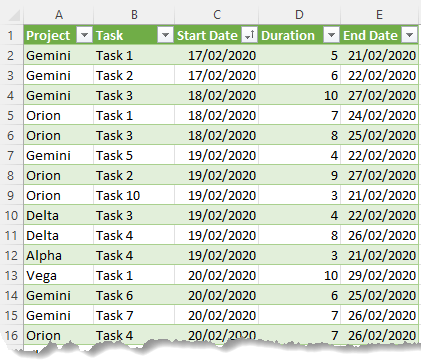The image size is (421, 362).
Task: Click the Start Date sorted filter button
Action: coord(249,35)
